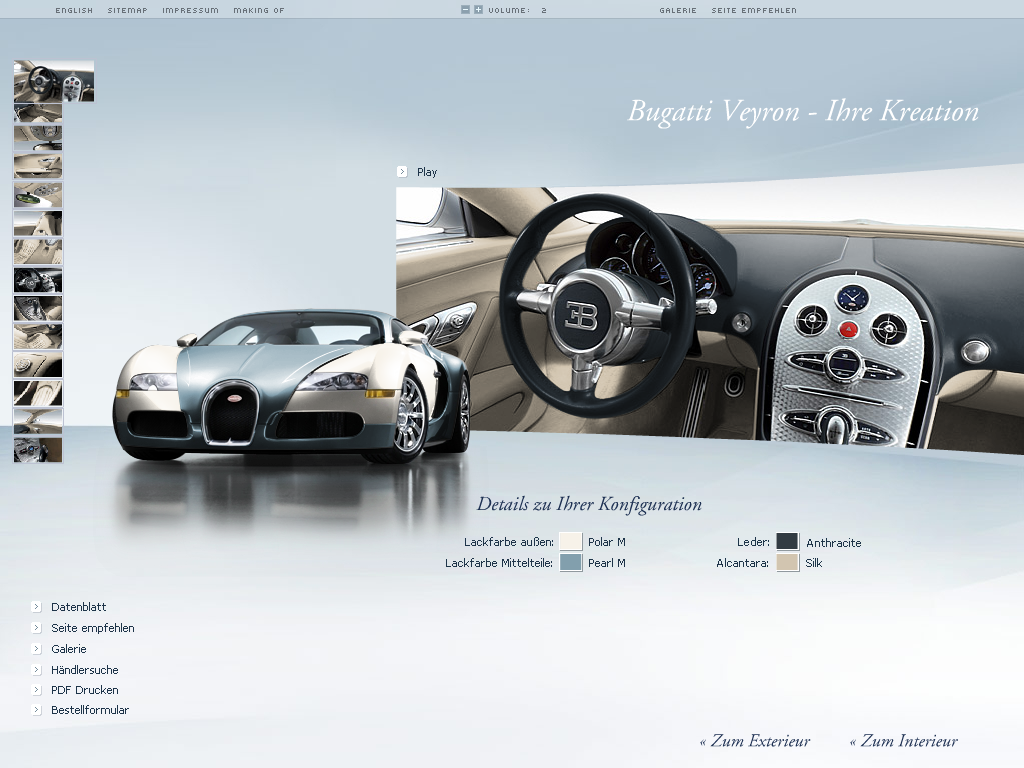Switch site language to English

[74, 10]
